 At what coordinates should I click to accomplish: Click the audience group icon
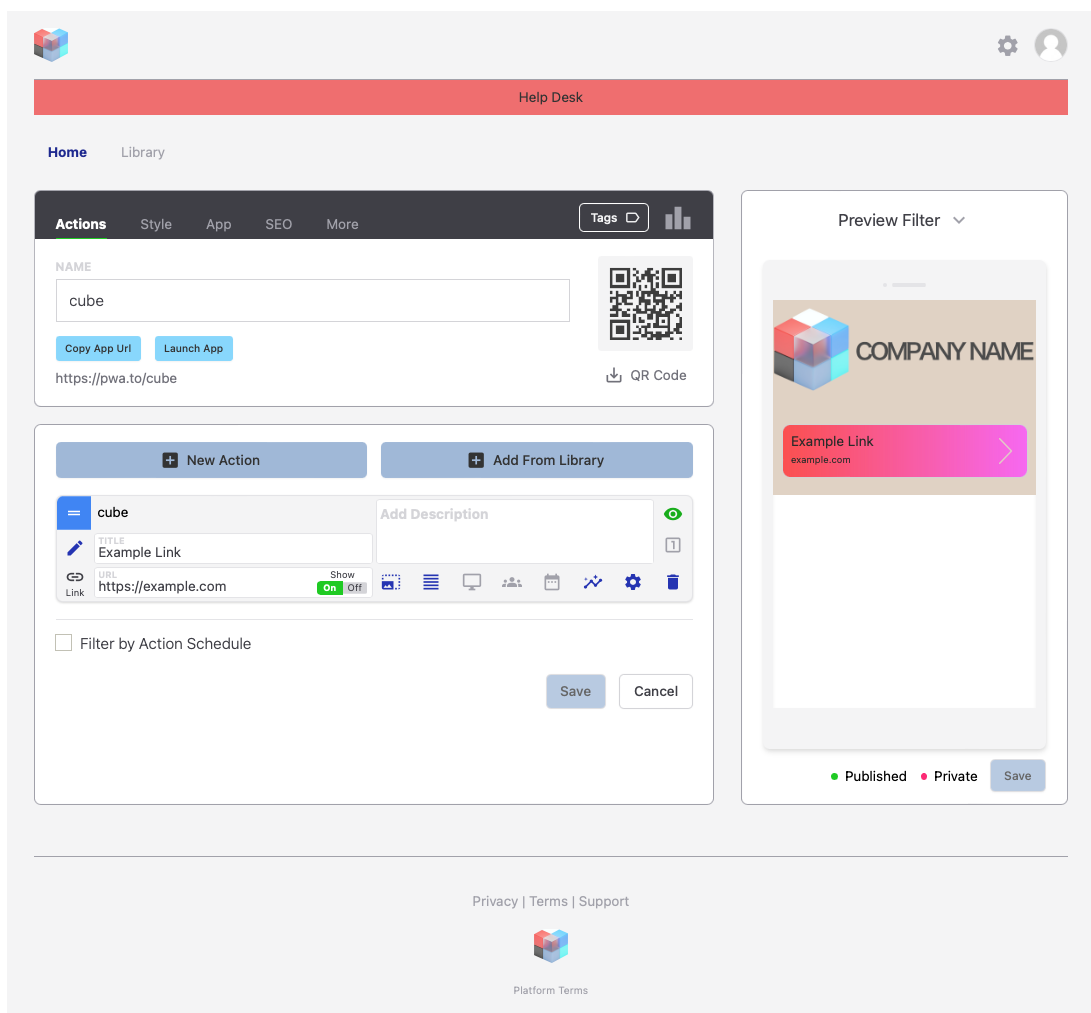pyautogui.click(x=512, y=582)
